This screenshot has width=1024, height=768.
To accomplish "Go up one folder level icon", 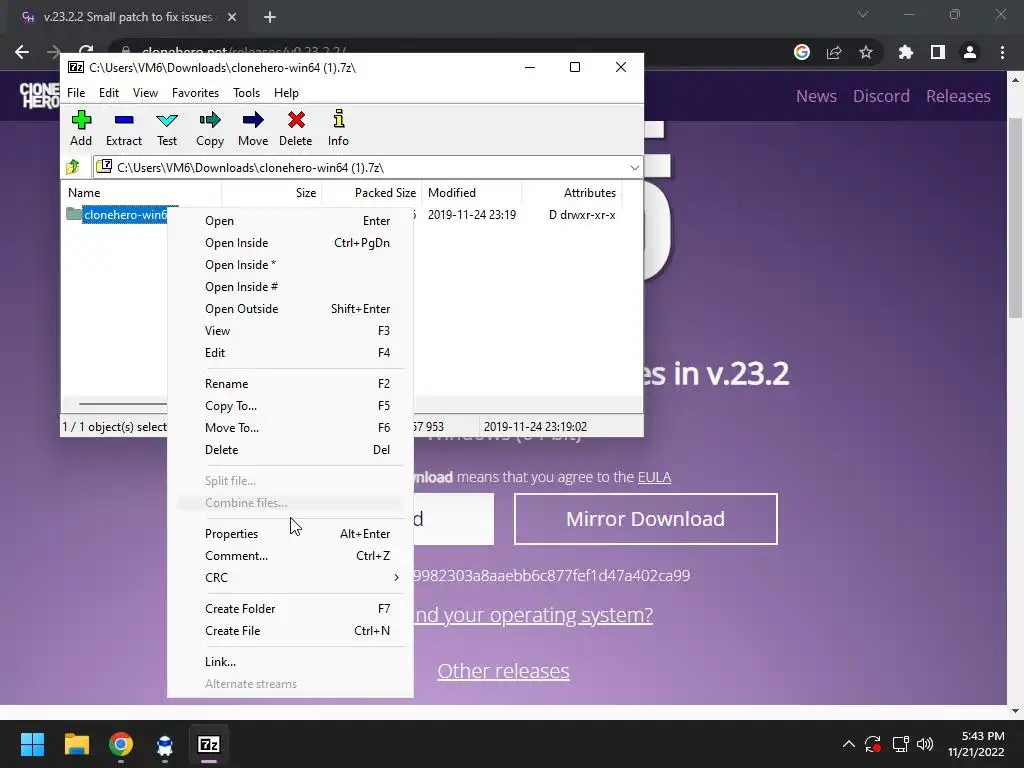I will pos(73,167).
